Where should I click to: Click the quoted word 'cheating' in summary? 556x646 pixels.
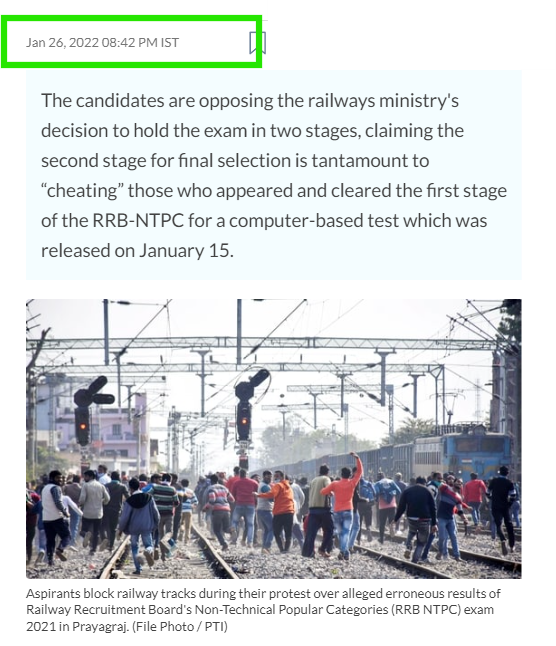(83, 191)
